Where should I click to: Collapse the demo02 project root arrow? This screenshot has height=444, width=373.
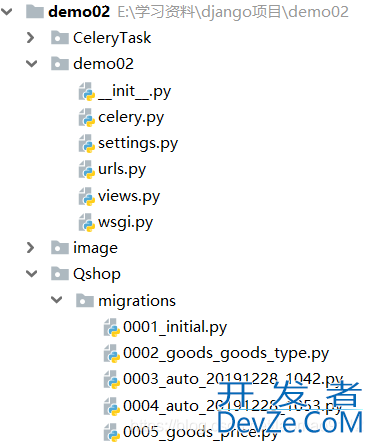[7, 12]
